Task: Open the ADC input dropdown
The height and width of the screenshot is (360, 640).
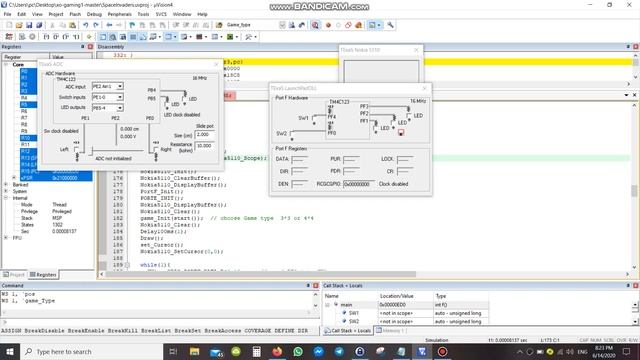Action: tap(120, 87)
